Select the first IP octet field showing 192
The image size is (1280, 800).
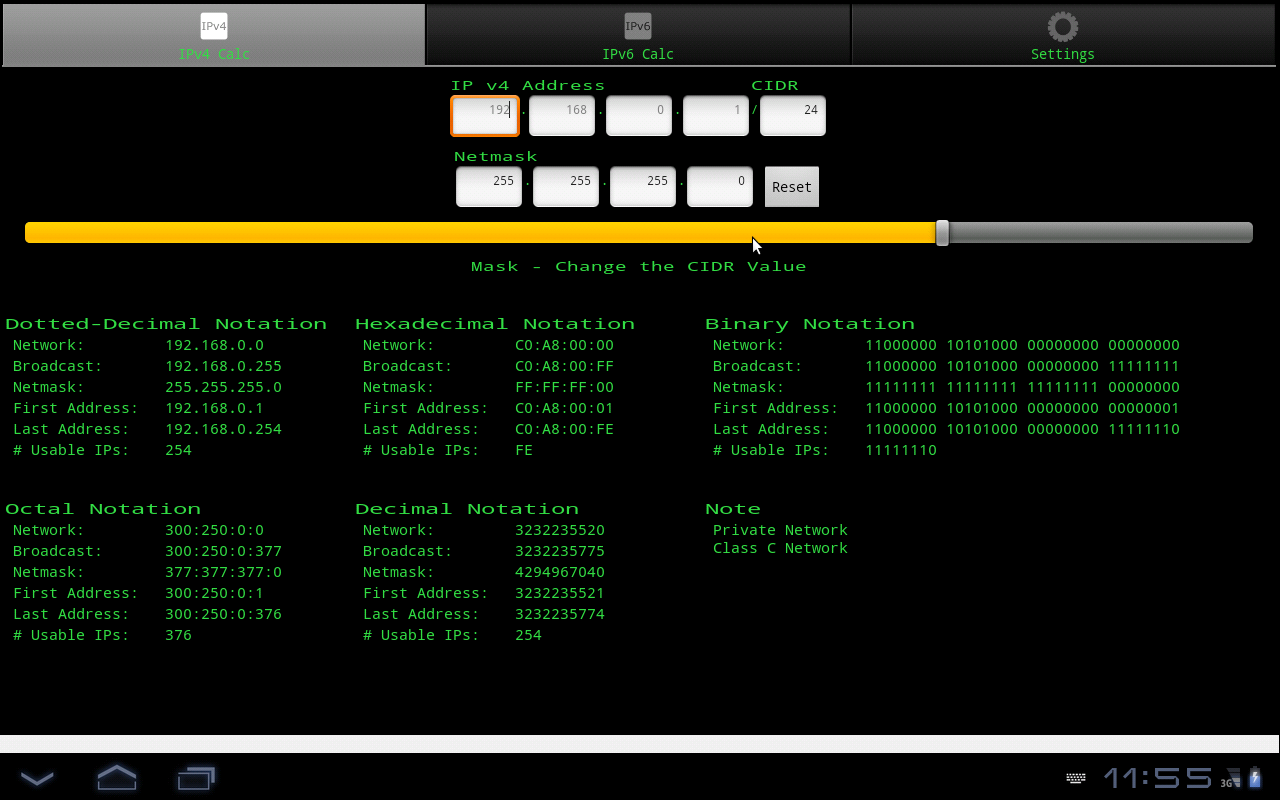pos(484,115)
